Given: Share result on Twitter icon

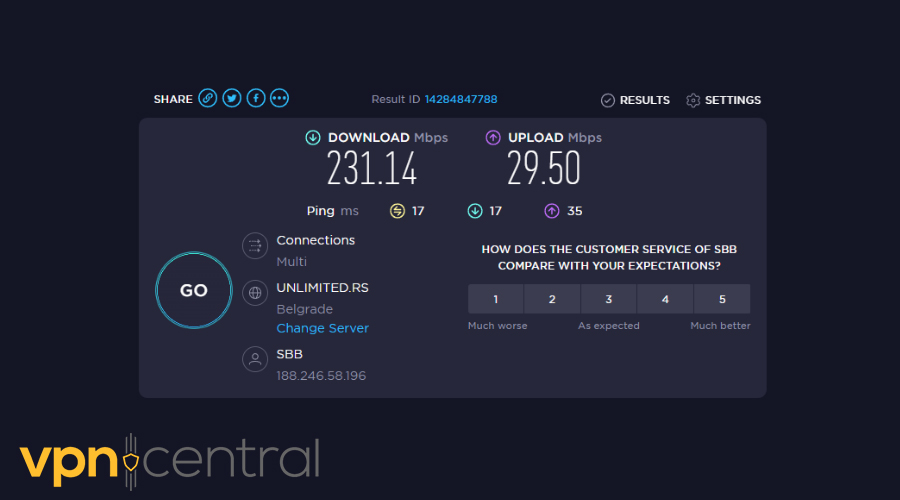Looking at the screenshot, I should [x=232, y=98].
